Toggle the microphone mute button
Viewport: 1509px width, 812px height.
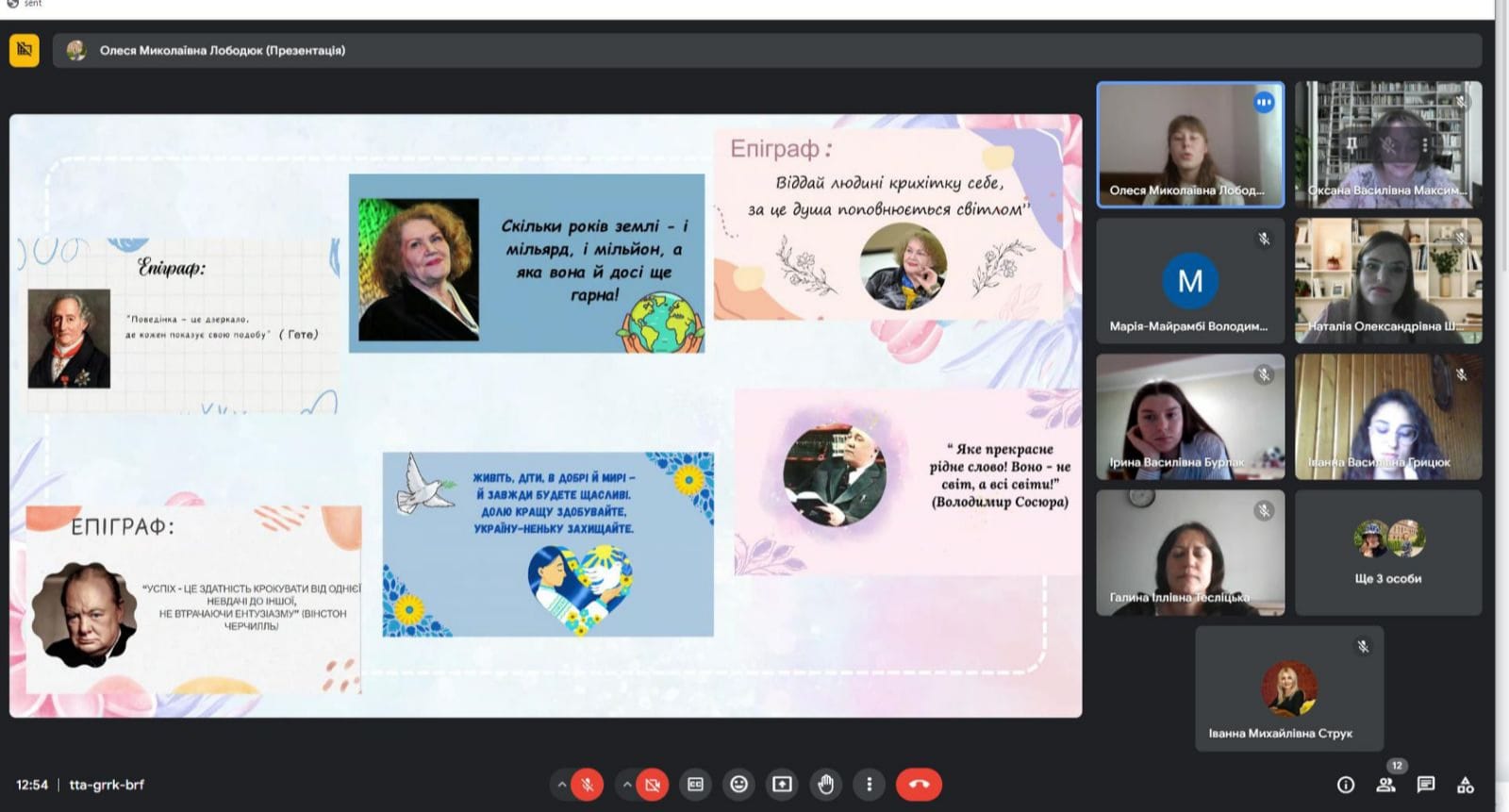click(x=587, y=785)
